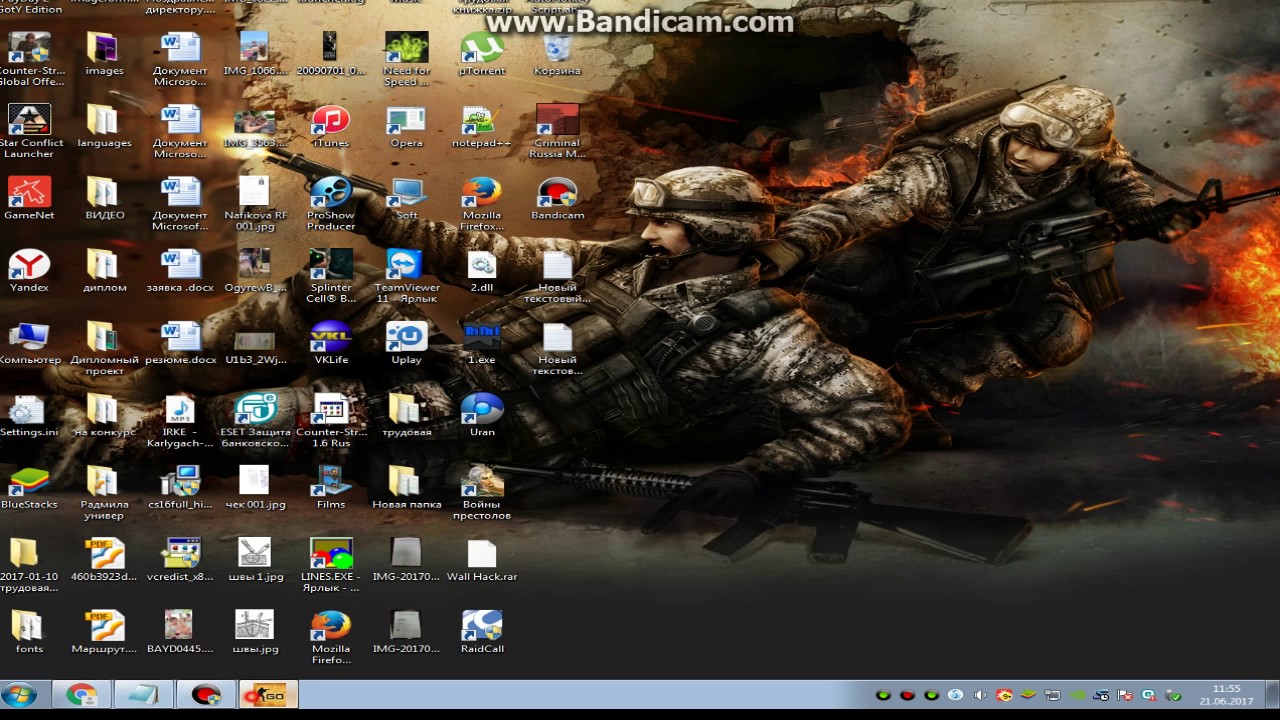Select the заявка .docx document

(x=180, y=270)
